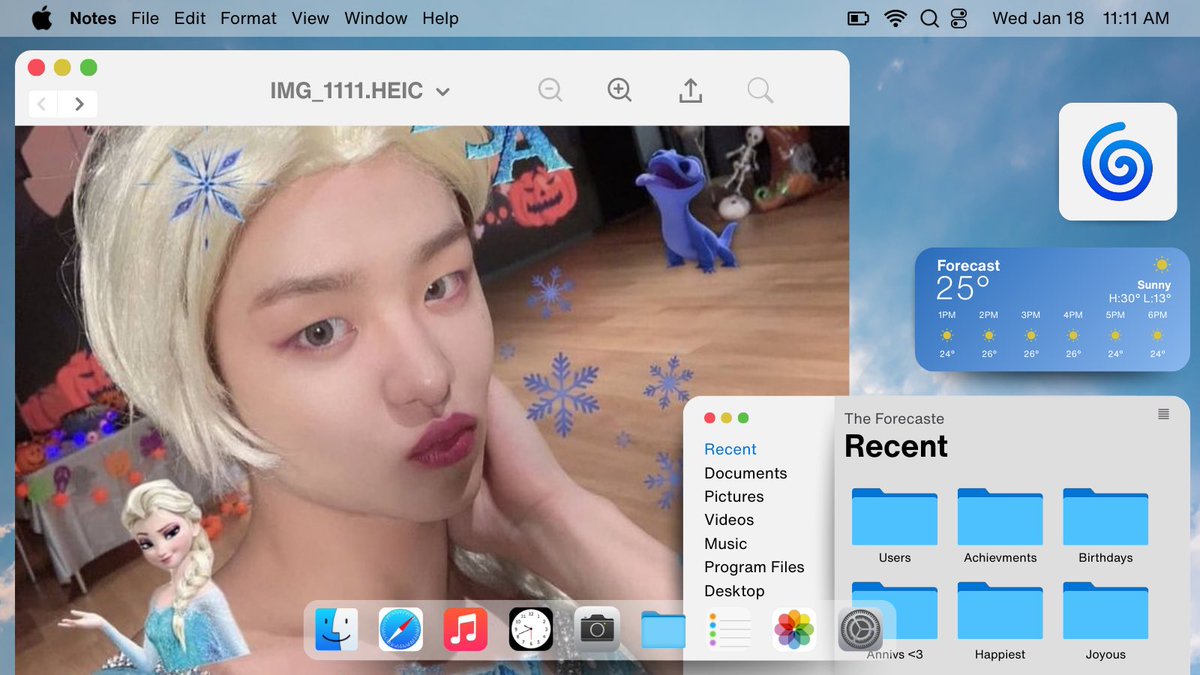Select Pictures in file sidebar

point(734,496)
